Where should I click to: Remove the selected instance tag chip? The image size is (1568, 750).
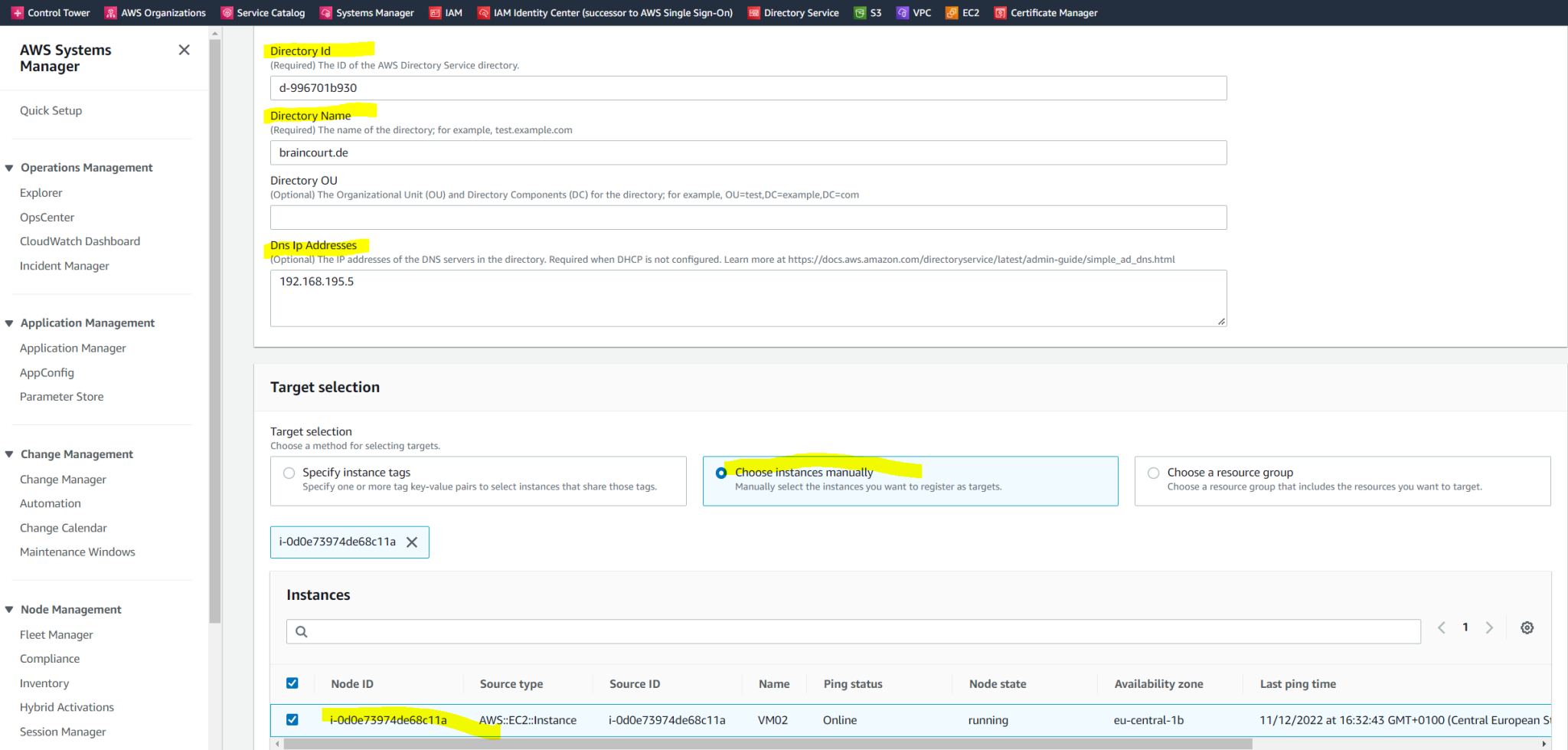click(413, 542)
